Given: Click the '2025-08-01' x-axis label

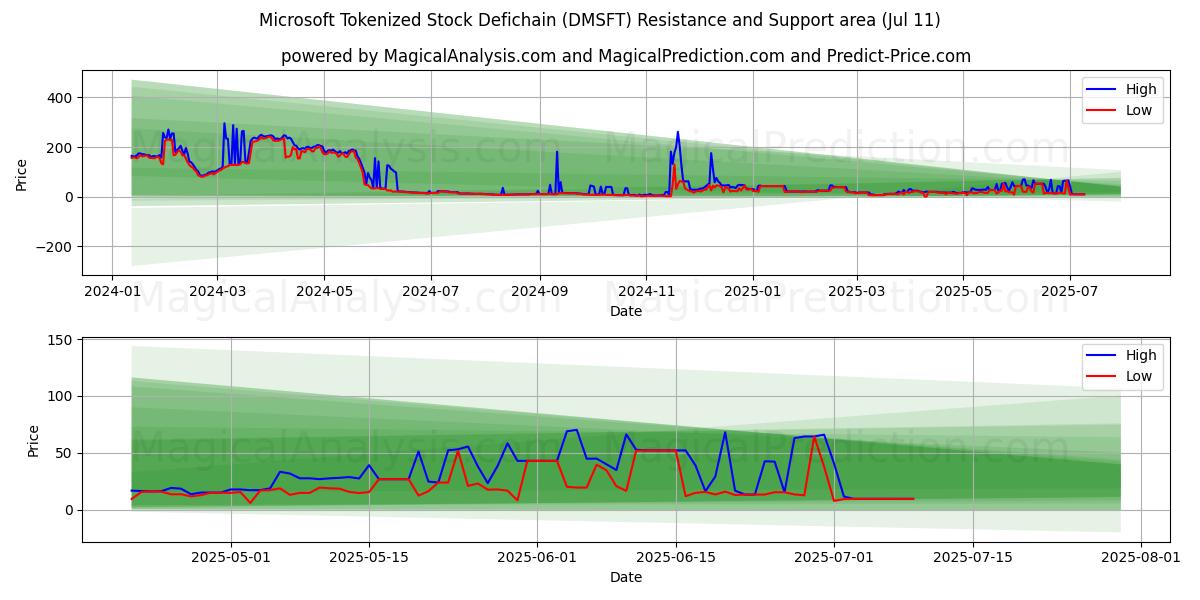Looking at the screenshot, I should tap(1140, 557).
